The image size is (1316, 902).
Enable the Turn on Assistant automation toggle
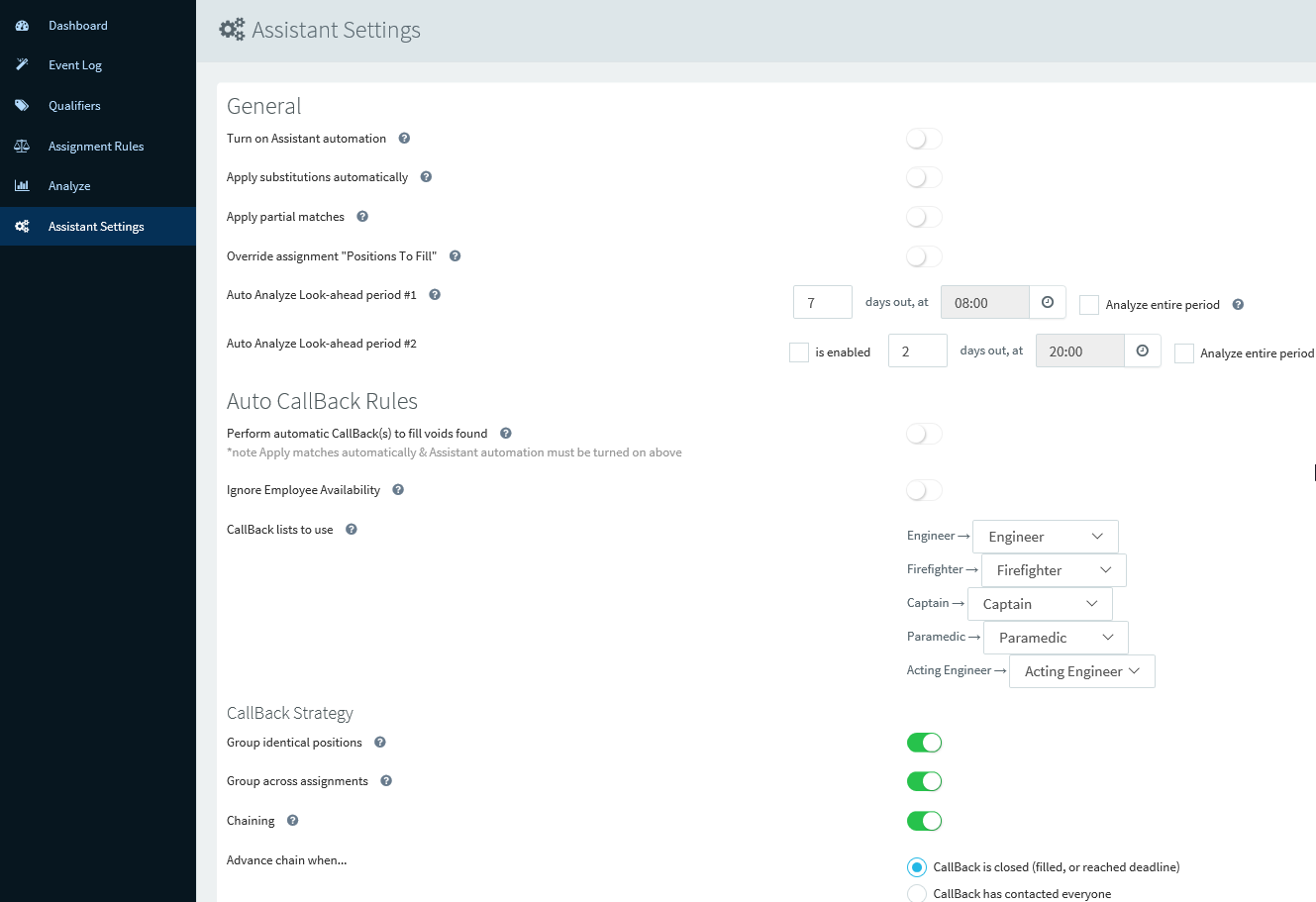(924, 139)
